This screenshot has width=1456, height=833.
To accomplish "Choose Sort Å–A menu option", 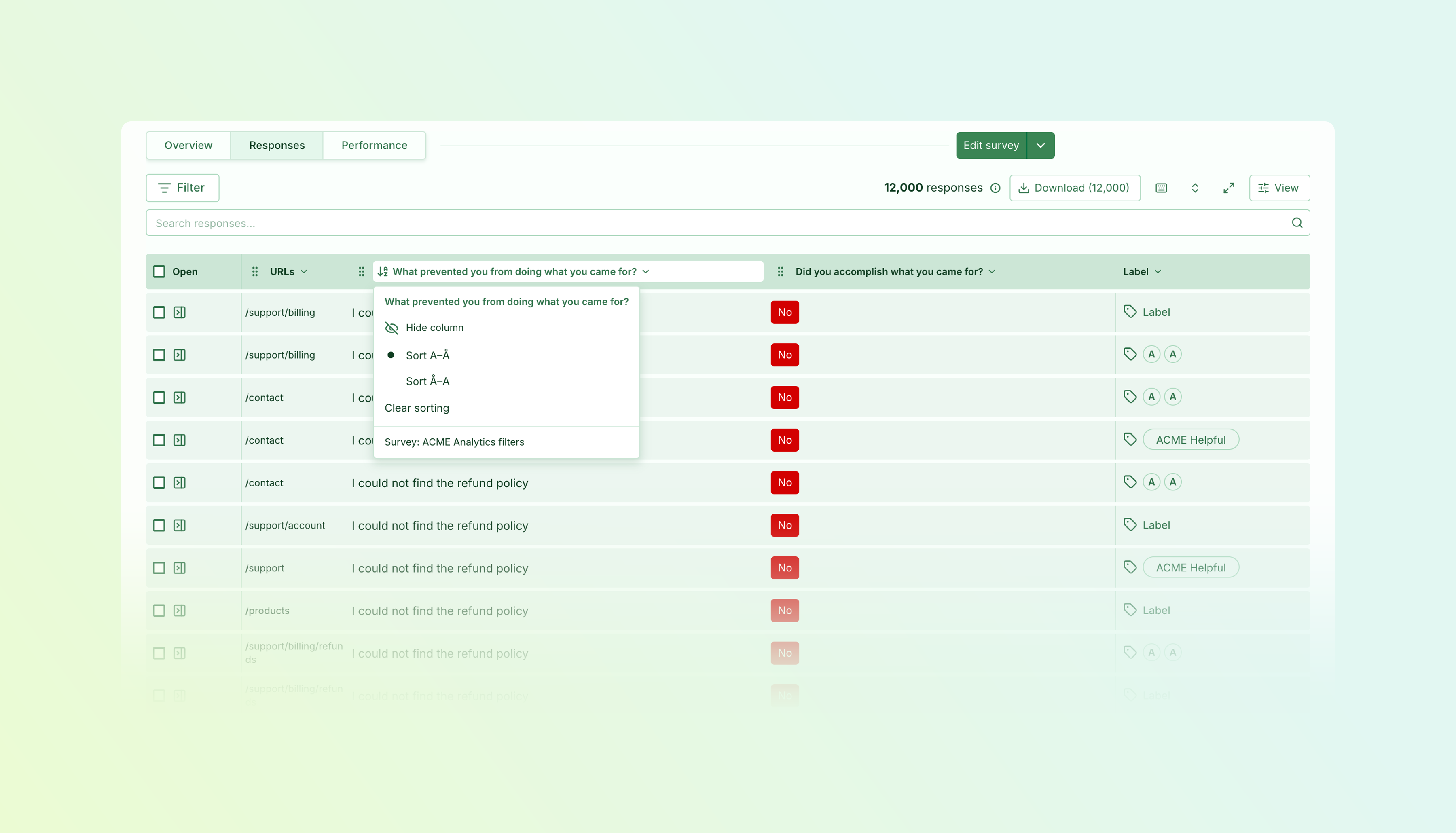I will 427,381.
